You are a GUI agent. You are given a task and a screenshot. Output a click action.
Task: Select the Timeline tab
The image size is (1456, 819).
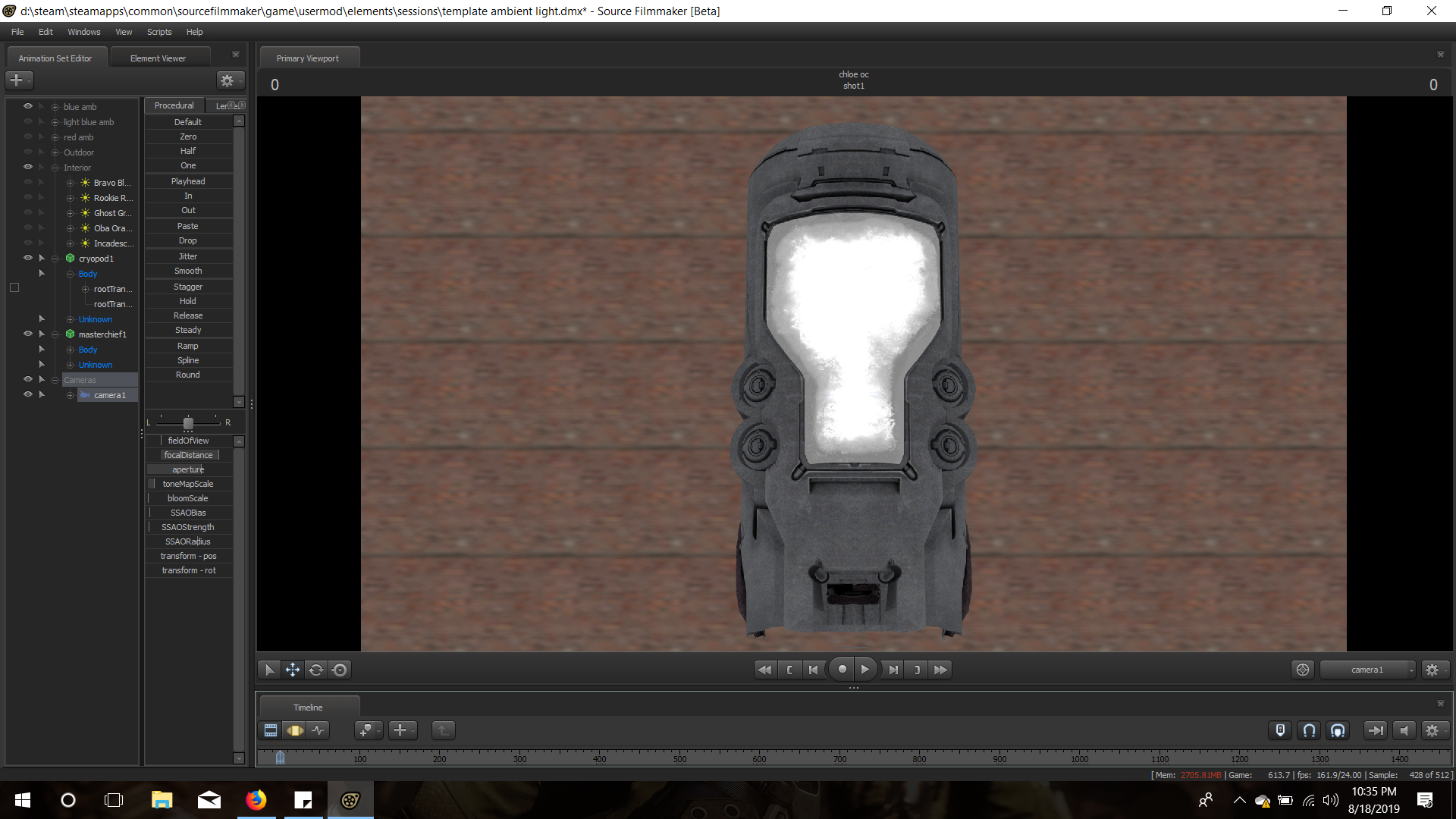[308, 708]
